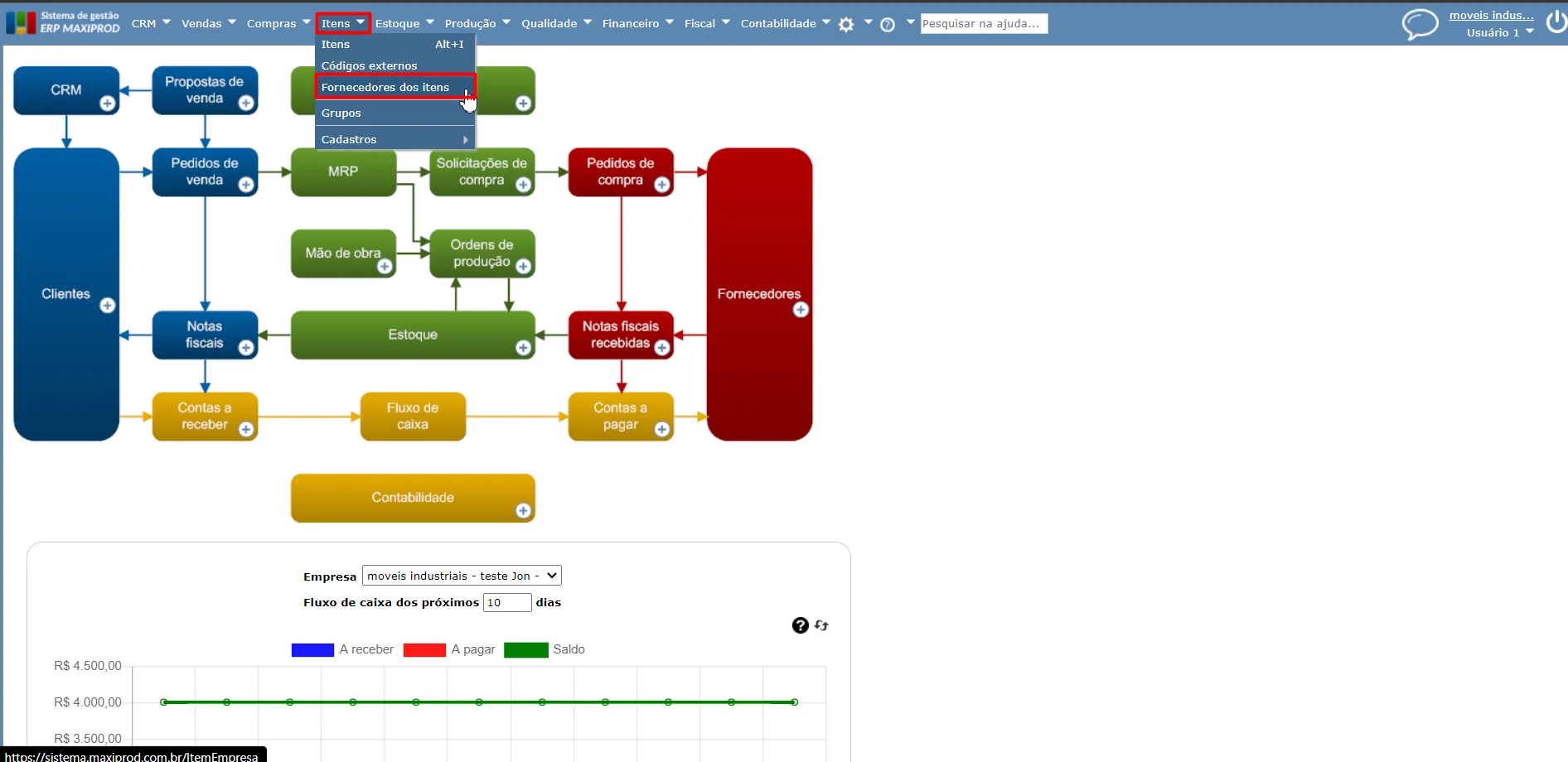The image size is (1568, 762).
Task: Click plus icon on Propostas de venda
Action: [246, 104]
